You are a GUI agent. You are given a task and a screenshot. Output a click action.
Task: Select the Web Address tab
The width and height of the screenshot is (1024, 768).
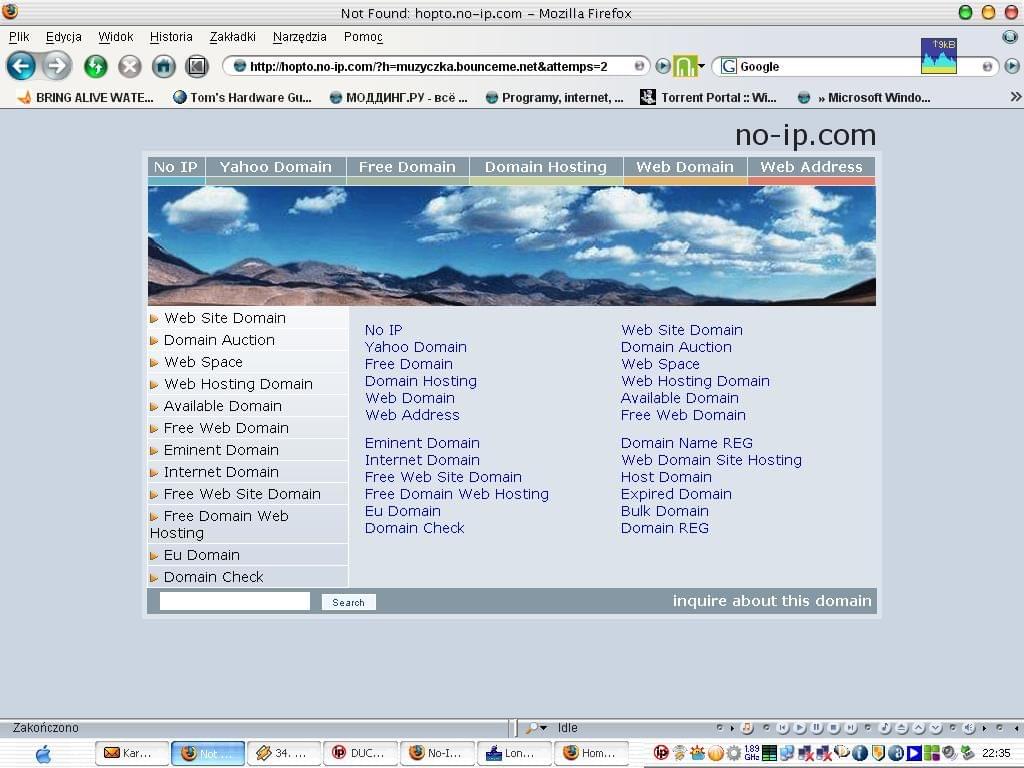[x=811, y=167]
